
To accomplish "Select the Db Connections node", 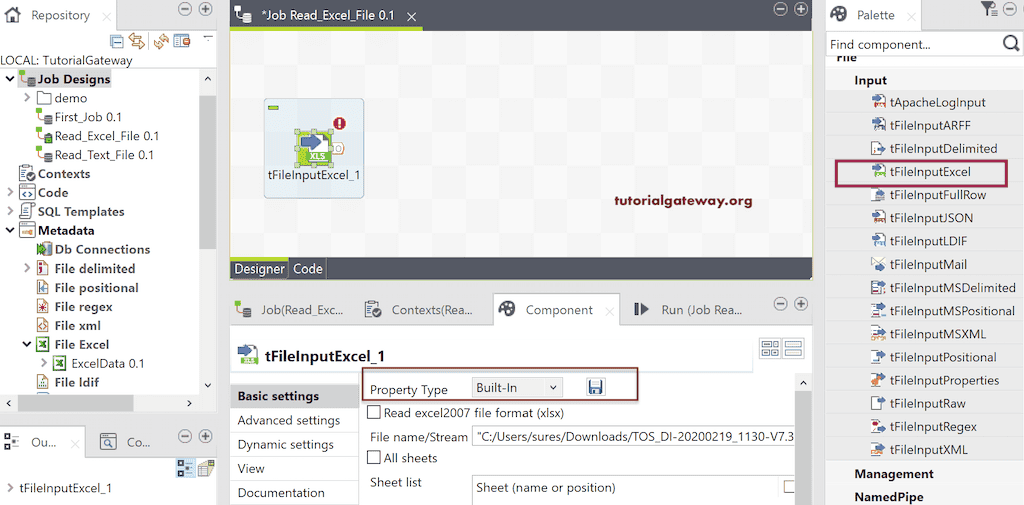I will 94,250.
